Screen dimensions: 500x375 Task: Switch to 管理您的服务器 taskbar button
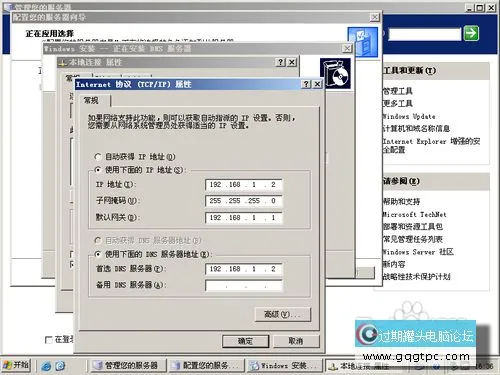click(128, 366)
